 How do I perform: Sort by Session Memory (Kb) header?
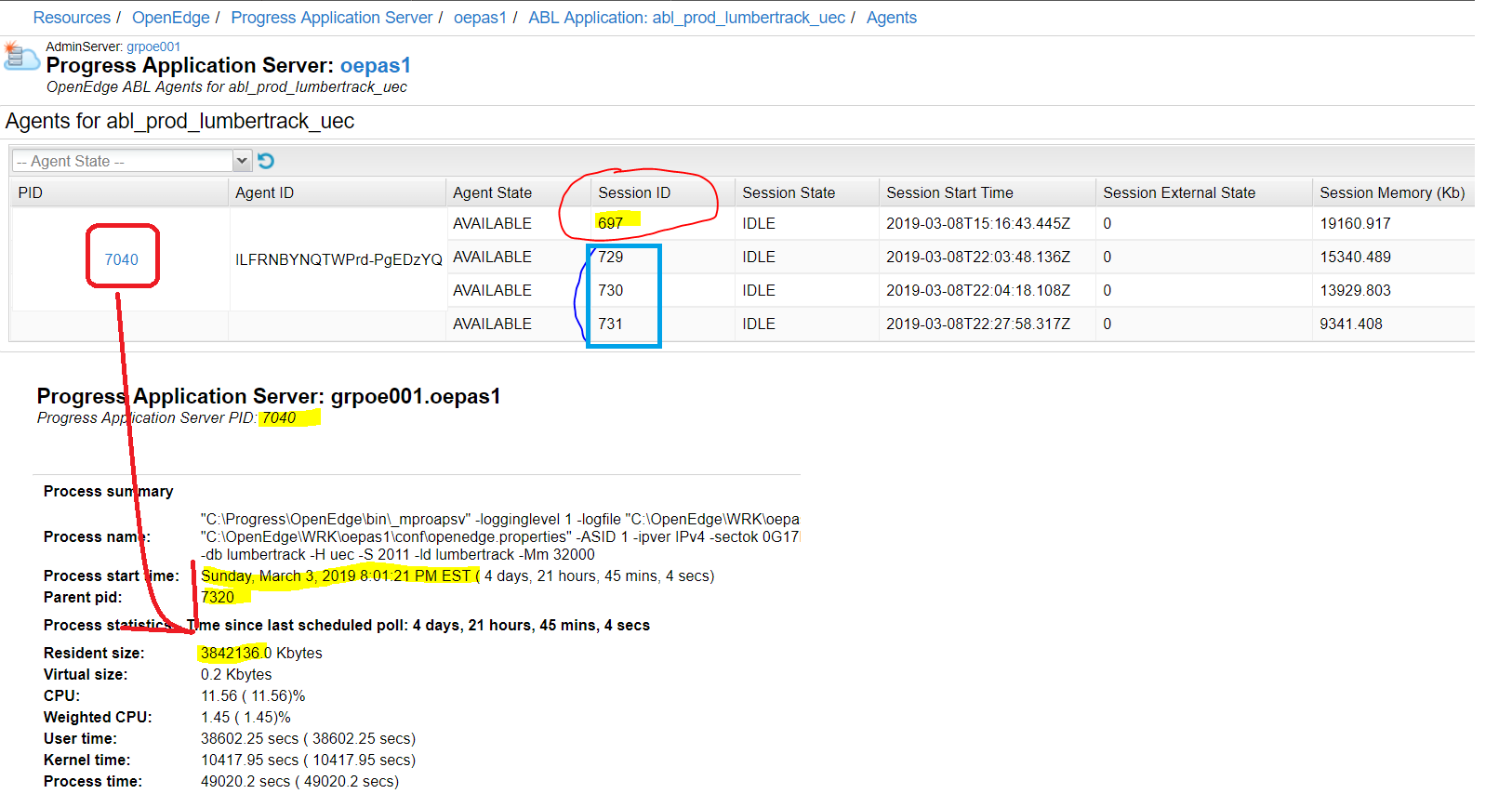[1392, 192]
